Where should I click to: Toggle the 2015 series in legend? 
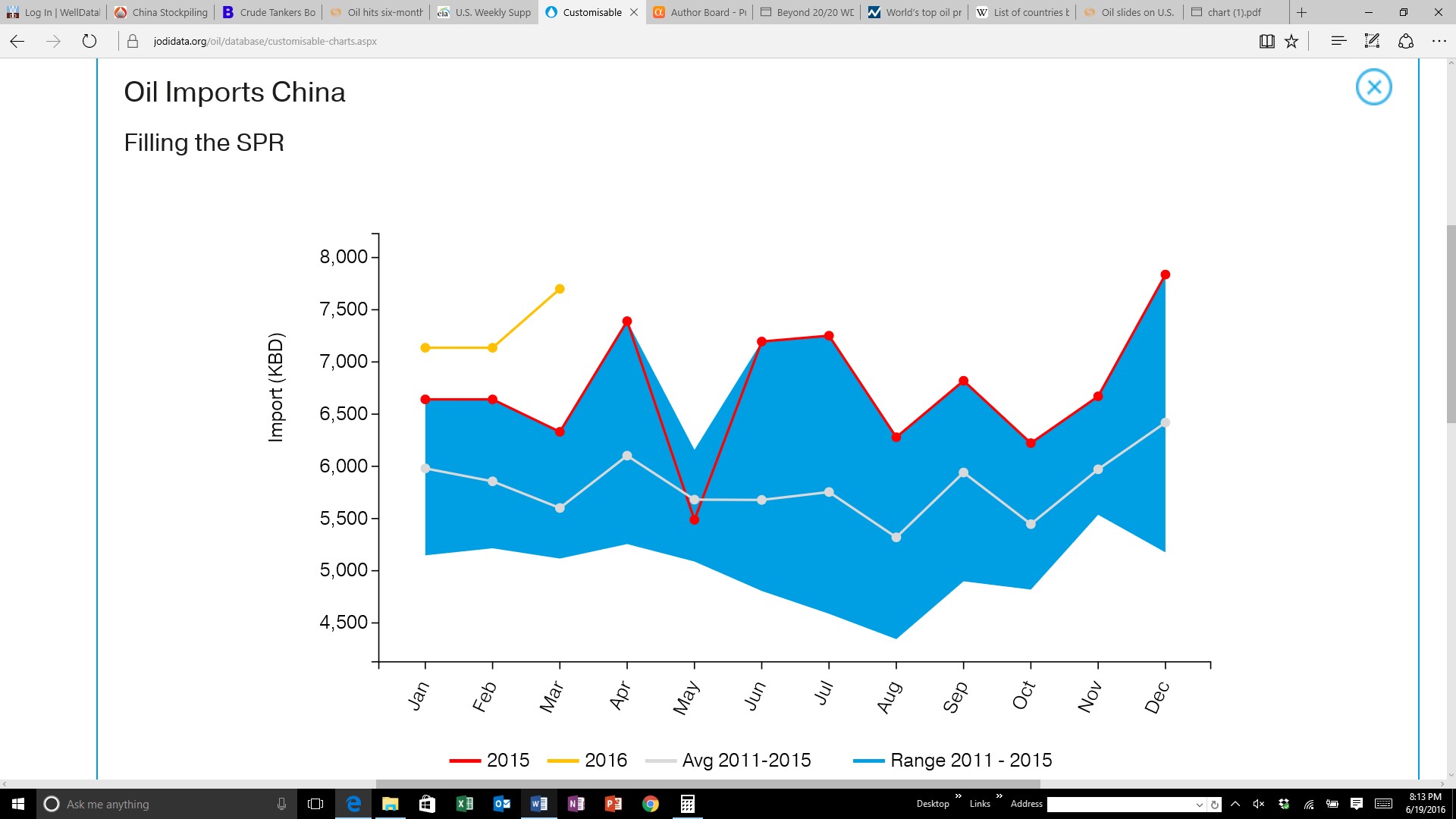pyautogui.click(x=489, y=760)
